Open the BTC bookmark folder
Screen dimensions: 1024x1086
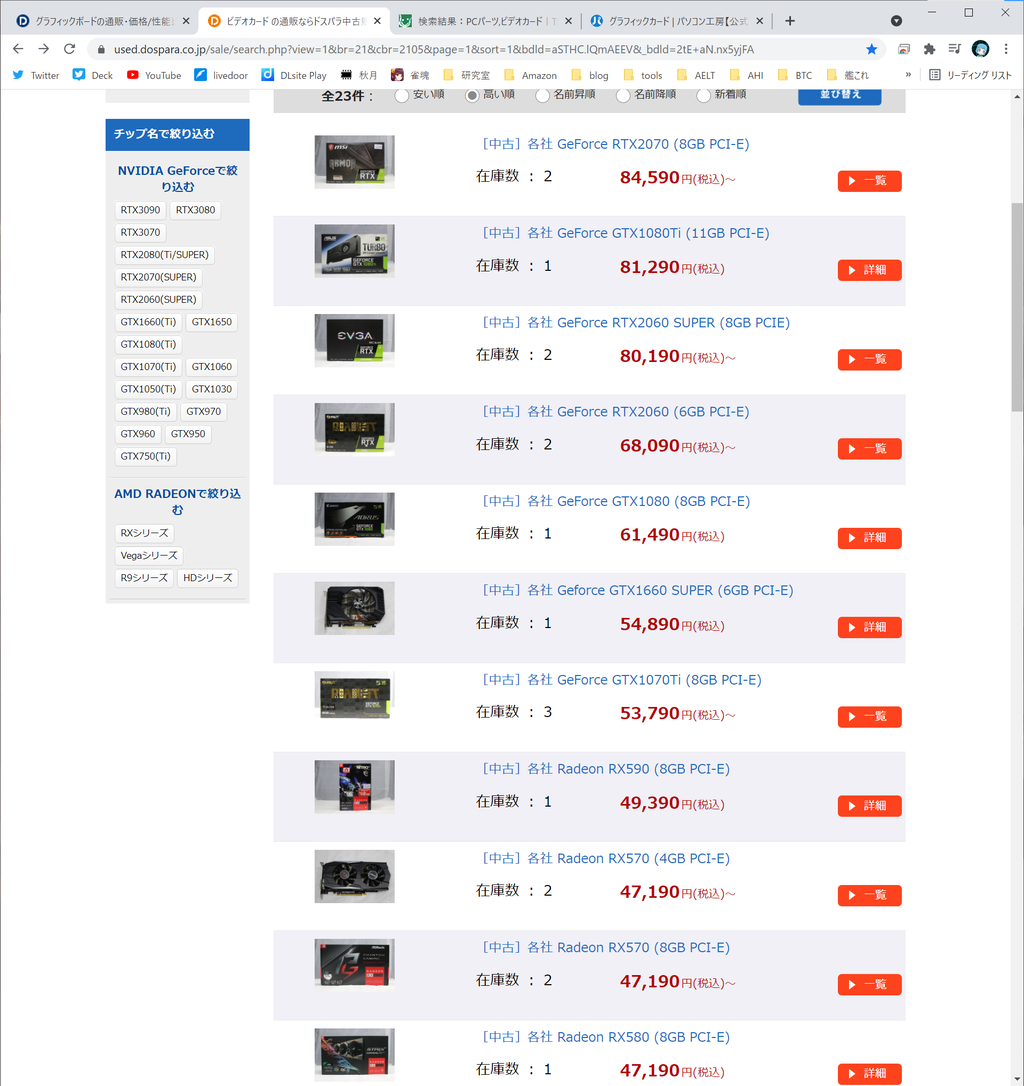(x=795, y=75)
